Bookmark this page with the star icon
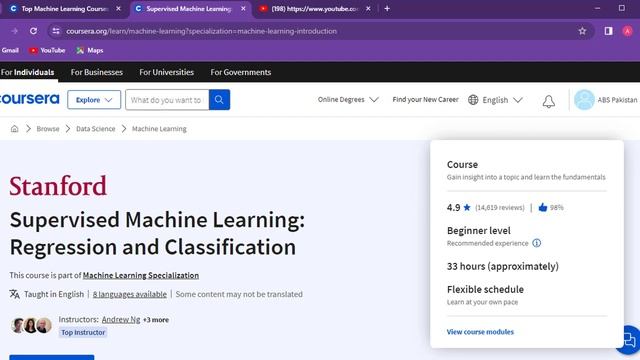Image resolution: width=640 pixels, height=360 pixels. pos(582,31)
